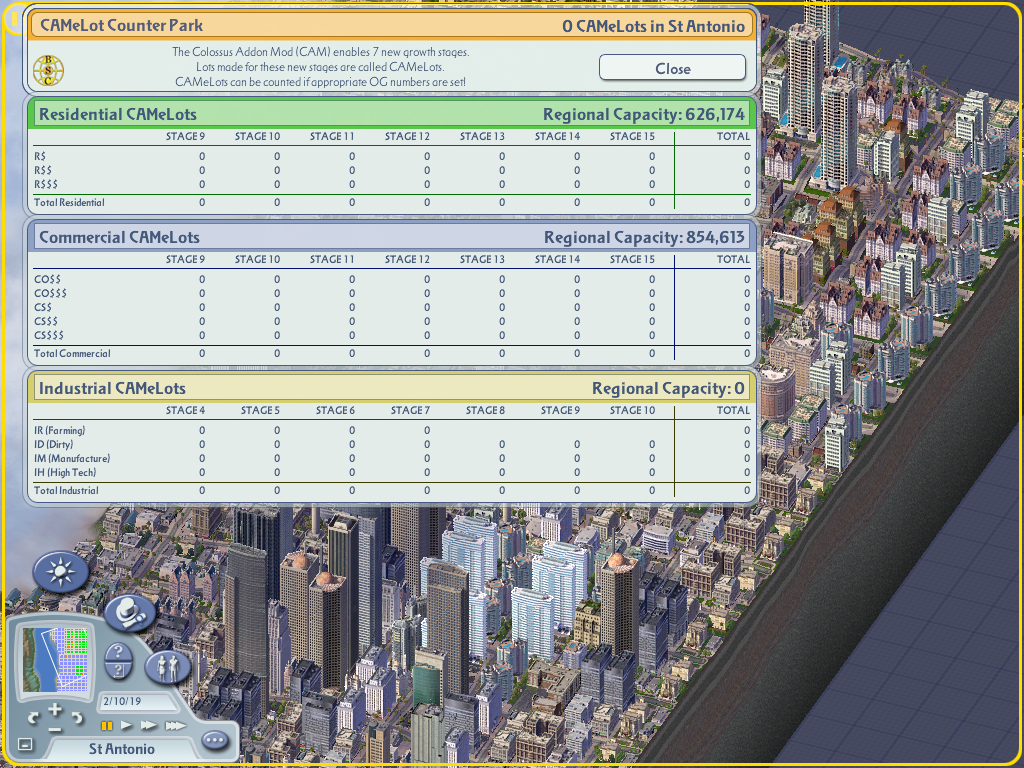Screen dimensions: 1024x768
Task: Switch to God mode sun button
Action: point(61,572)
